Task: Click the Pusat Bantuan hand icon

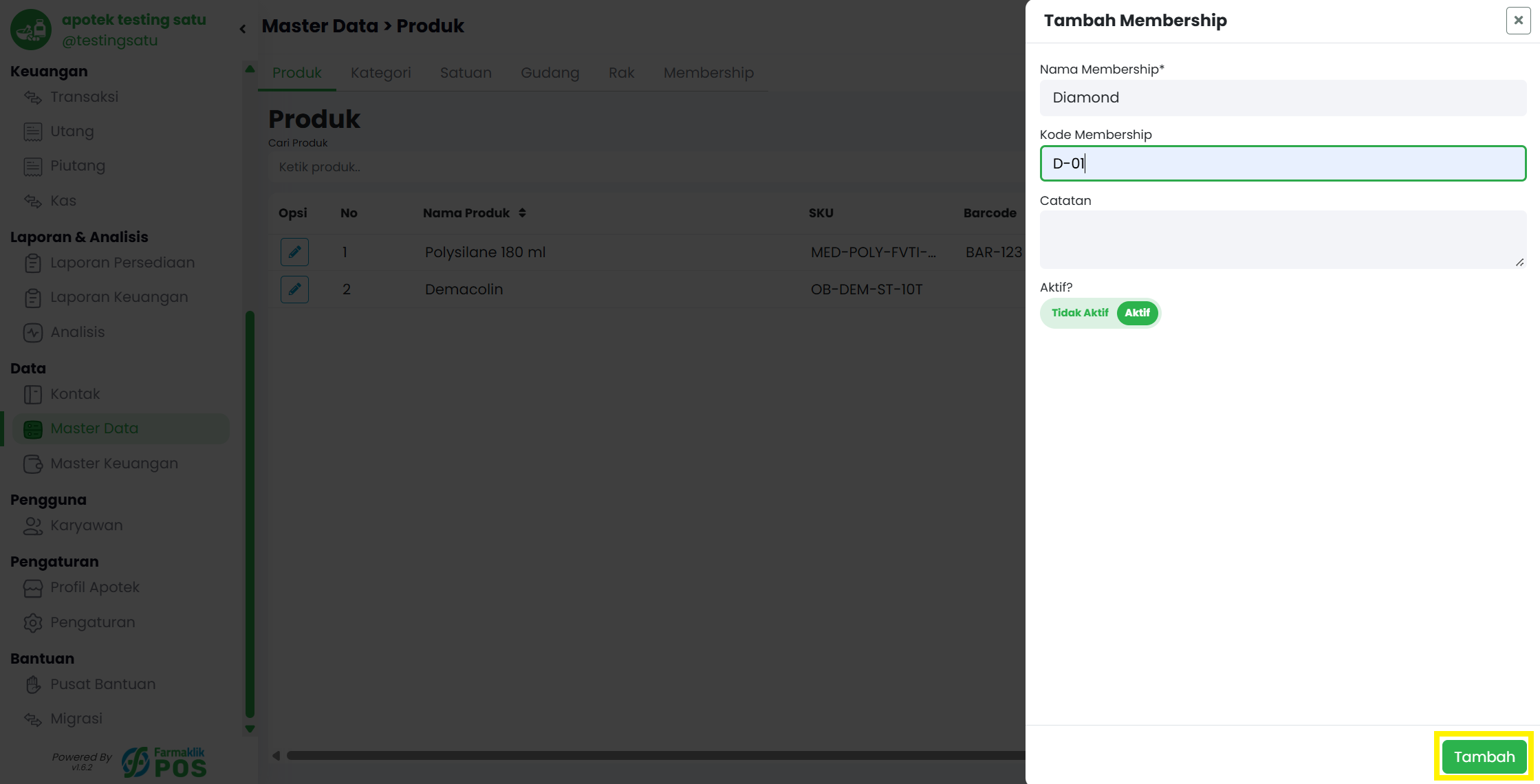Action: [x=32, y=684]
